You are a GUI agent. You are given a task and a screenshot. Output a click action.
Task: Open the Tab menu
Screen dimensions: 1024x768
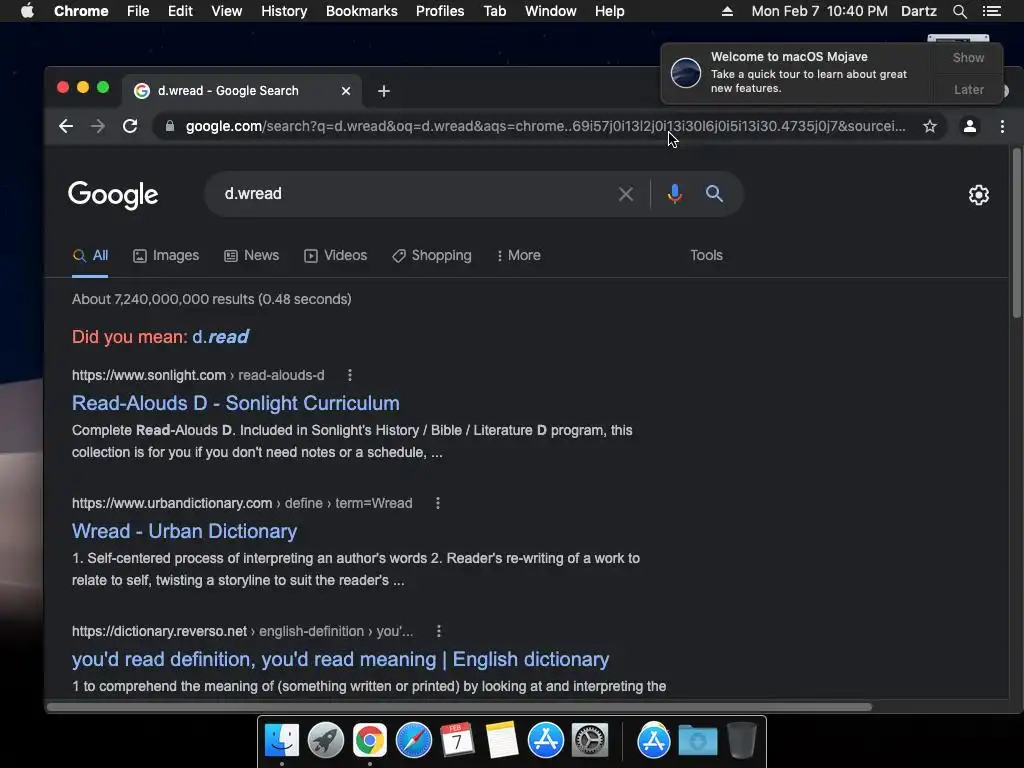click(494, 11)
